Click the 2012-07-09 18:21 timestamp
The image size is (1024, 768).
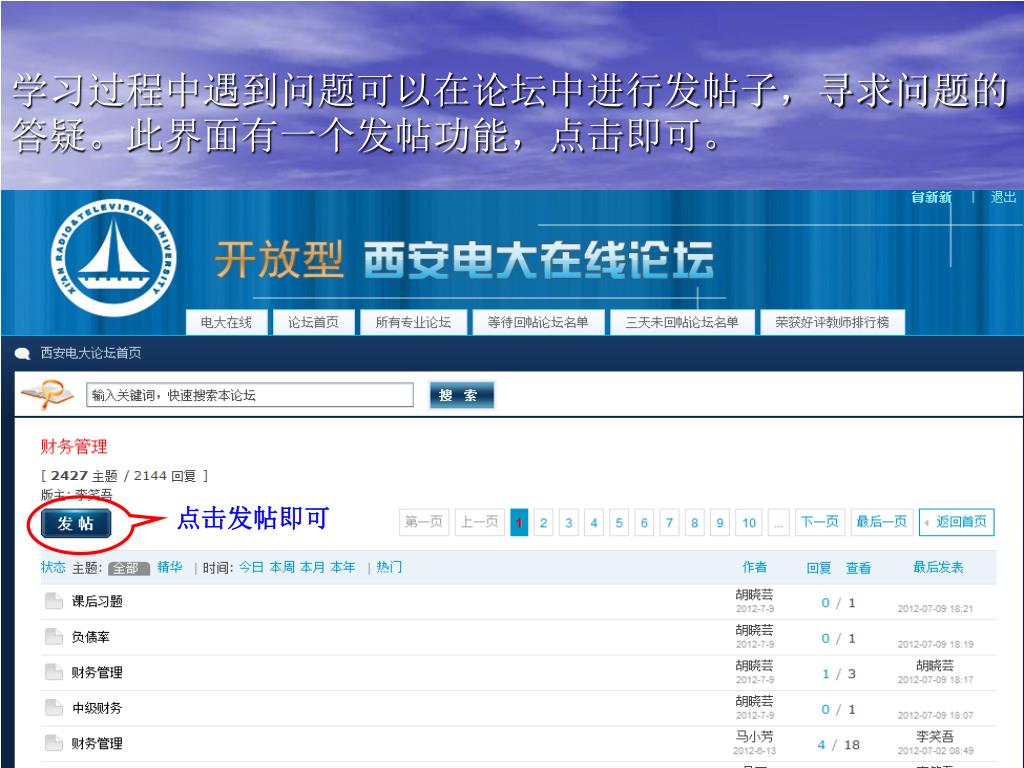tap(936, 609)
